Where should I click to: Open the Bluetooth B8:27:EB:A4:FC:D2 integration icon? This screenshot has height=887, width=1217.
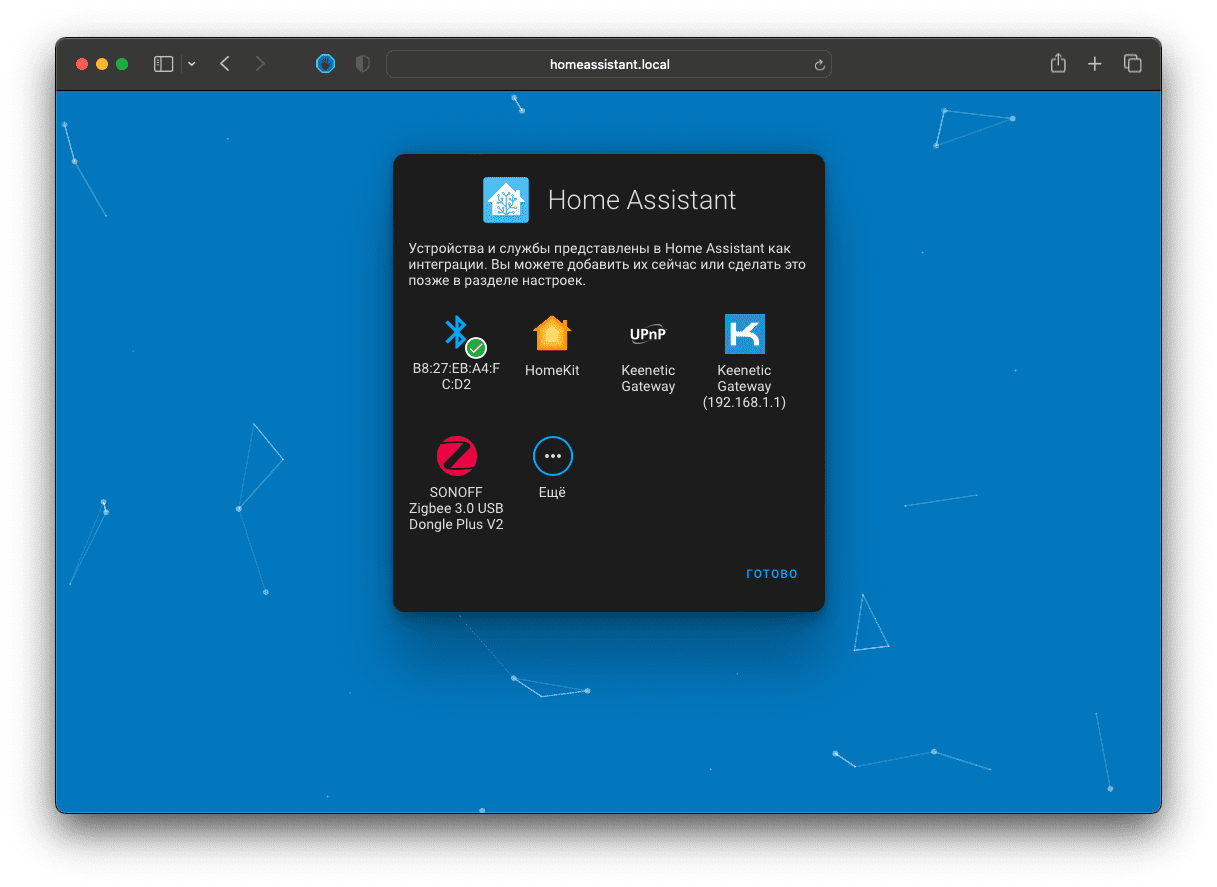coord(456,334)
